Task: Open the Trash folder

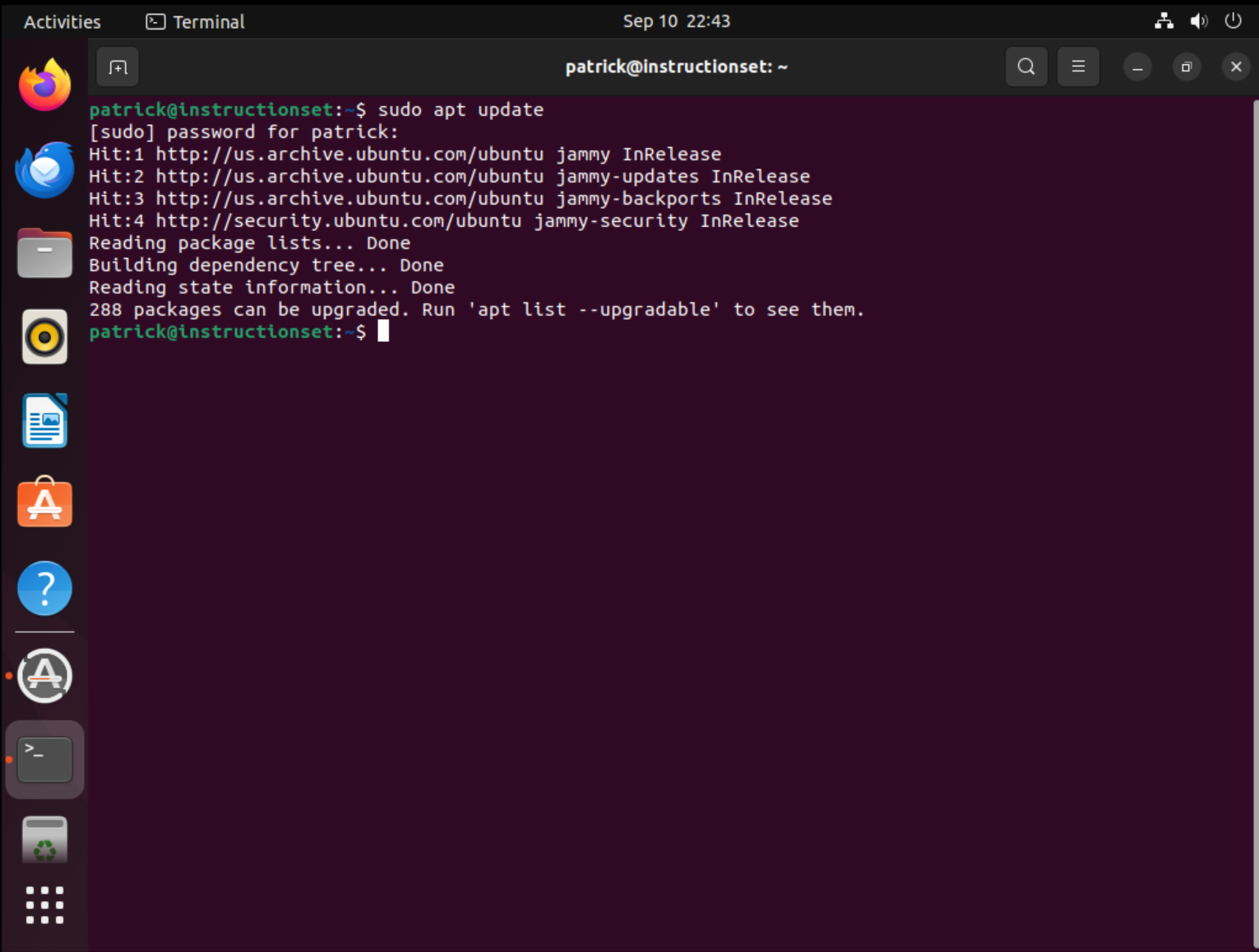Action: pyautogui.click(x=45, y=840)
